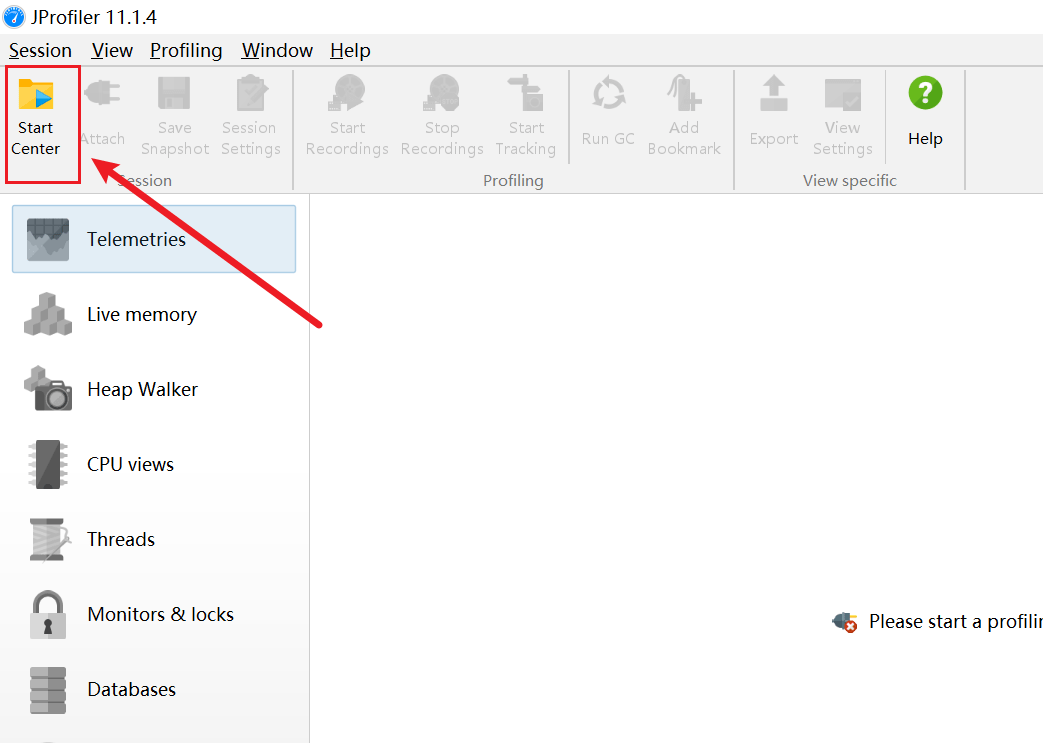Open the Heap Walker section

142,389
